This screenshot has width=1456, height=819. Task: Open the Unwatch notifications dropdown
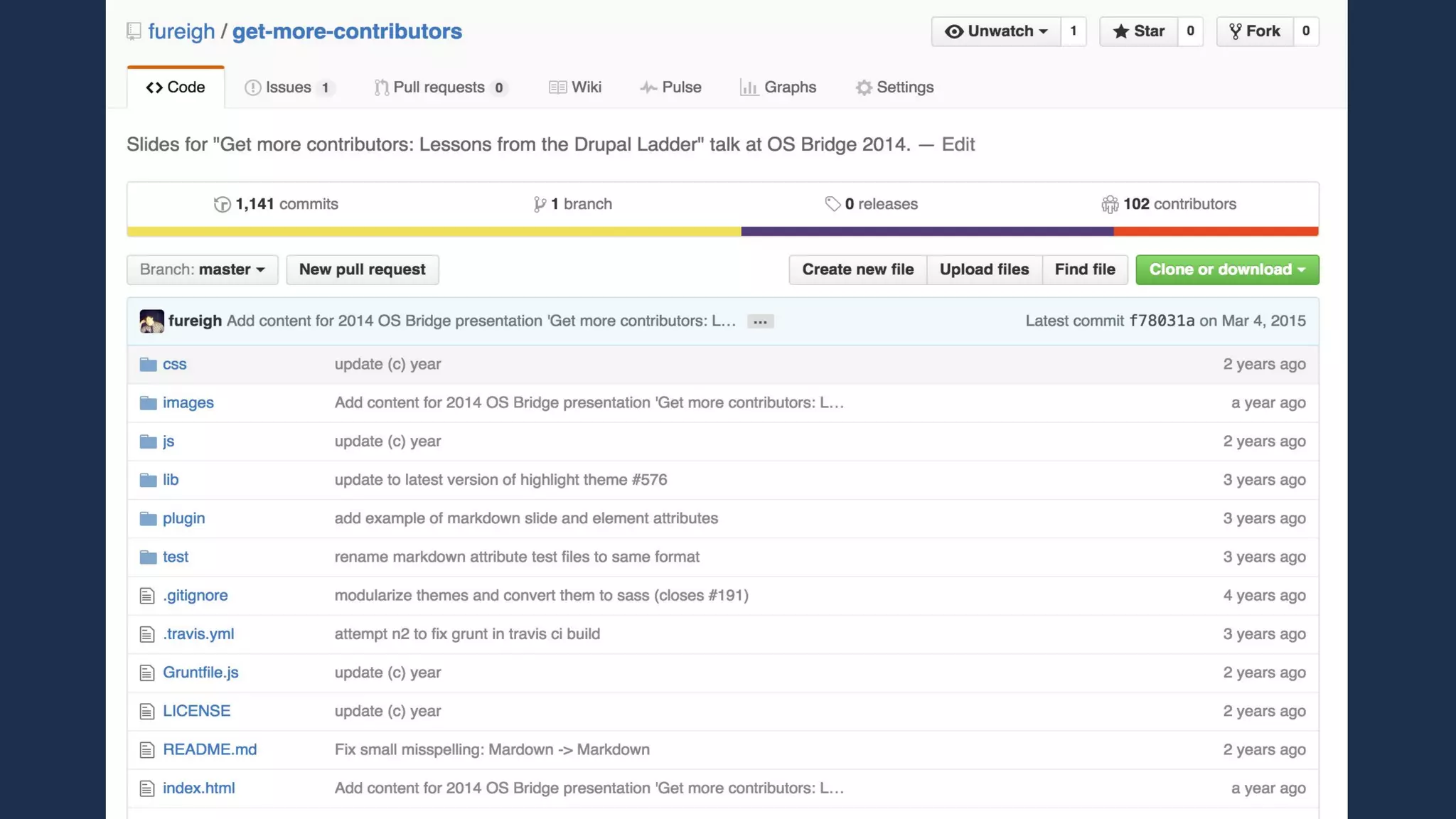(x=995, y=31)
